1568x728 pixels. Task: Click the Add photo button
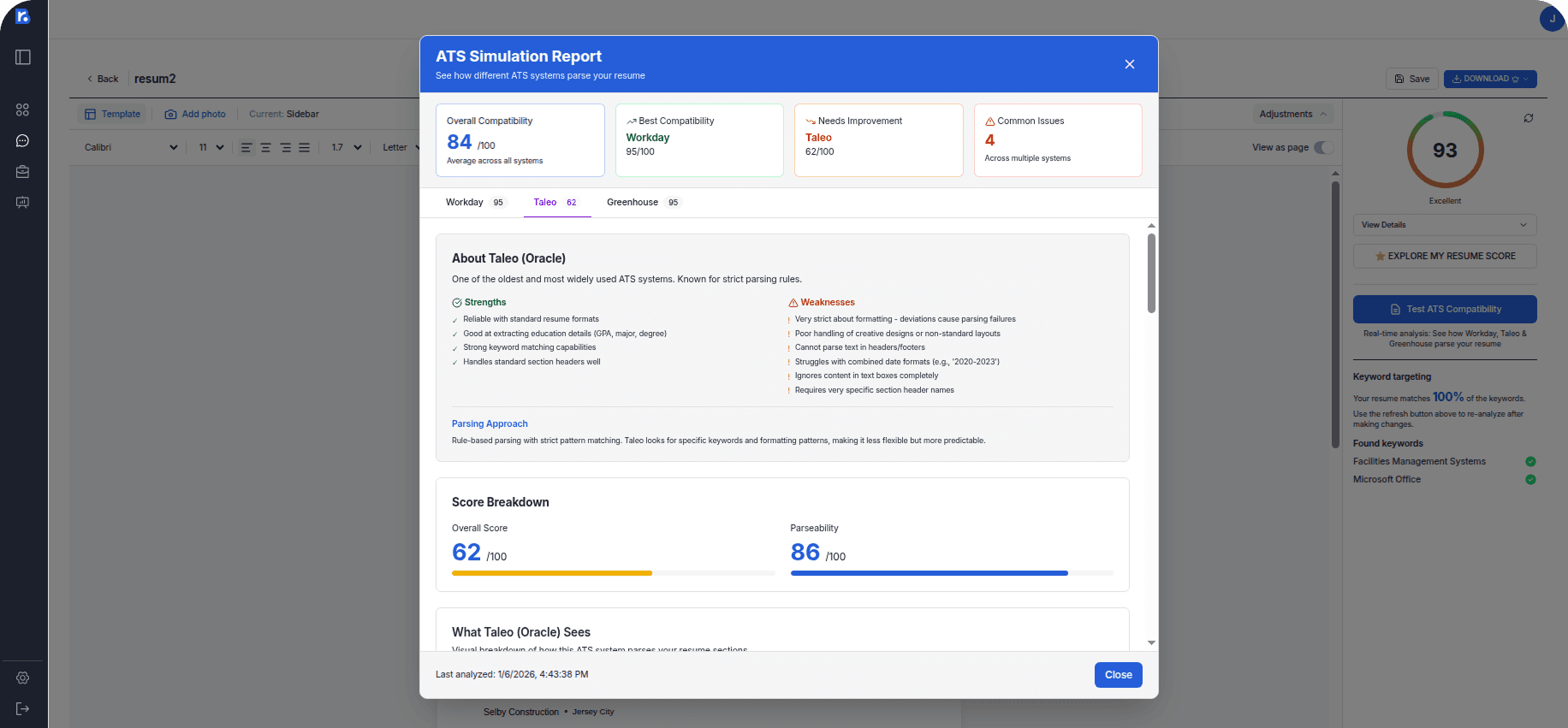coord(195,114)
